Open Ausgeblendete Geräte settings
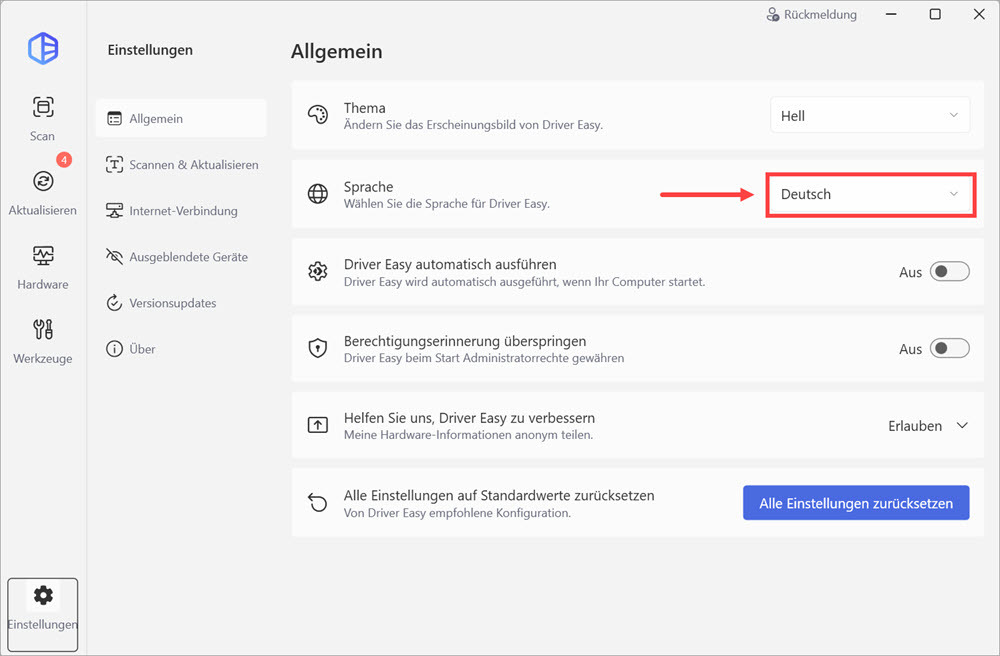 [x=181, y=257]
